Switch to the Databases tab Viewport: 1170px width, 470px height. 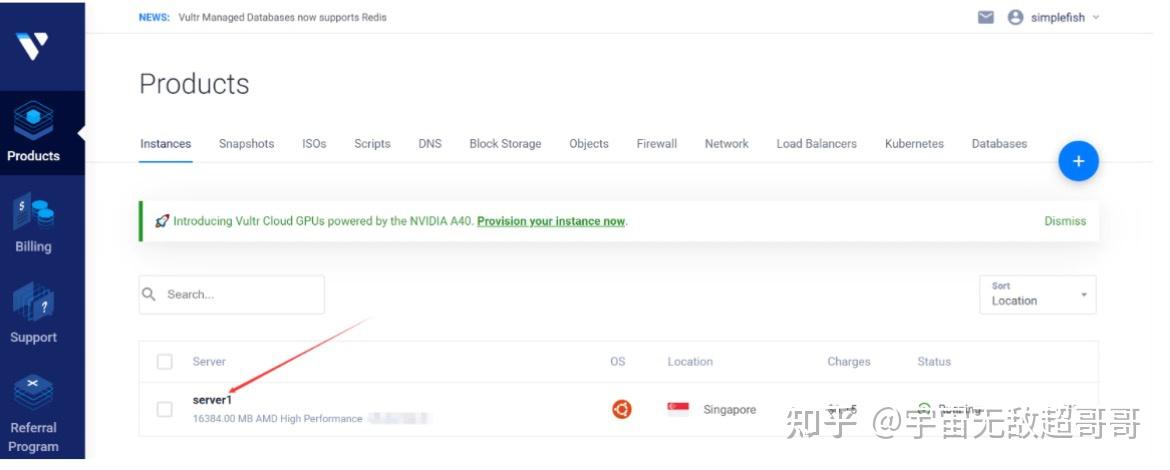pos(999,144)
